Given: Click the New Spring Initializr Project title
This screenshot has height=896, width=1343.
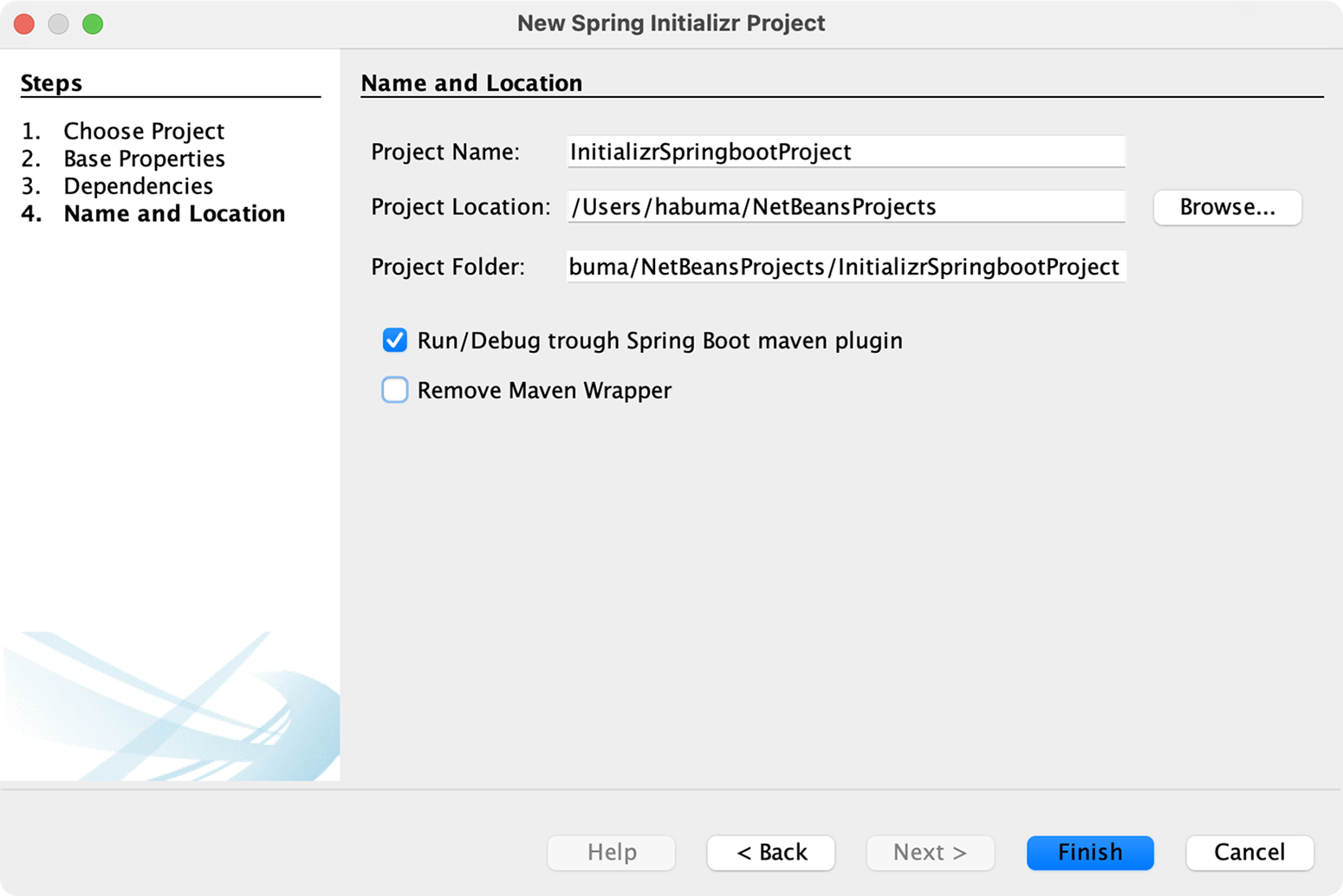Looking at the screenshot, I should (671, 23).
